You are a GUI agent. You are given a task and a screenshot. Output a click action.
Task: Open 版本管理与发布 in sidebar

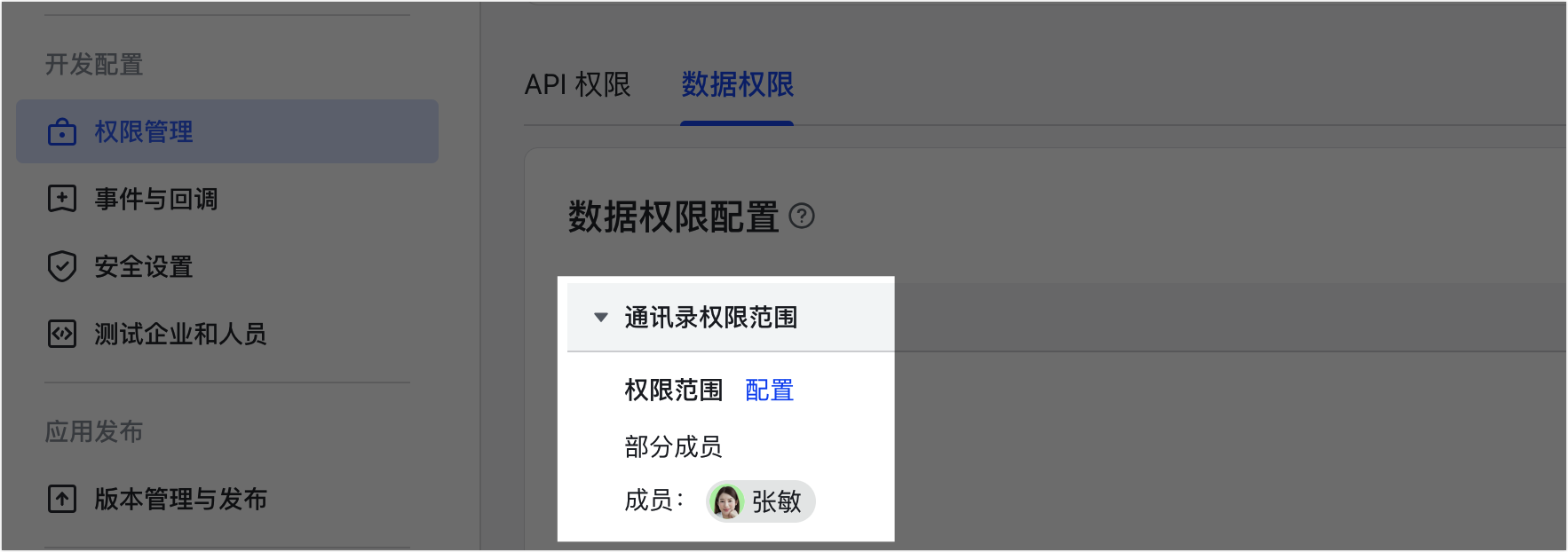point(180,499)
